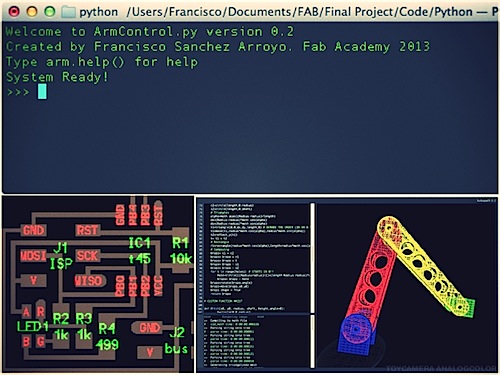Click the >>> Python prompt

18,92
